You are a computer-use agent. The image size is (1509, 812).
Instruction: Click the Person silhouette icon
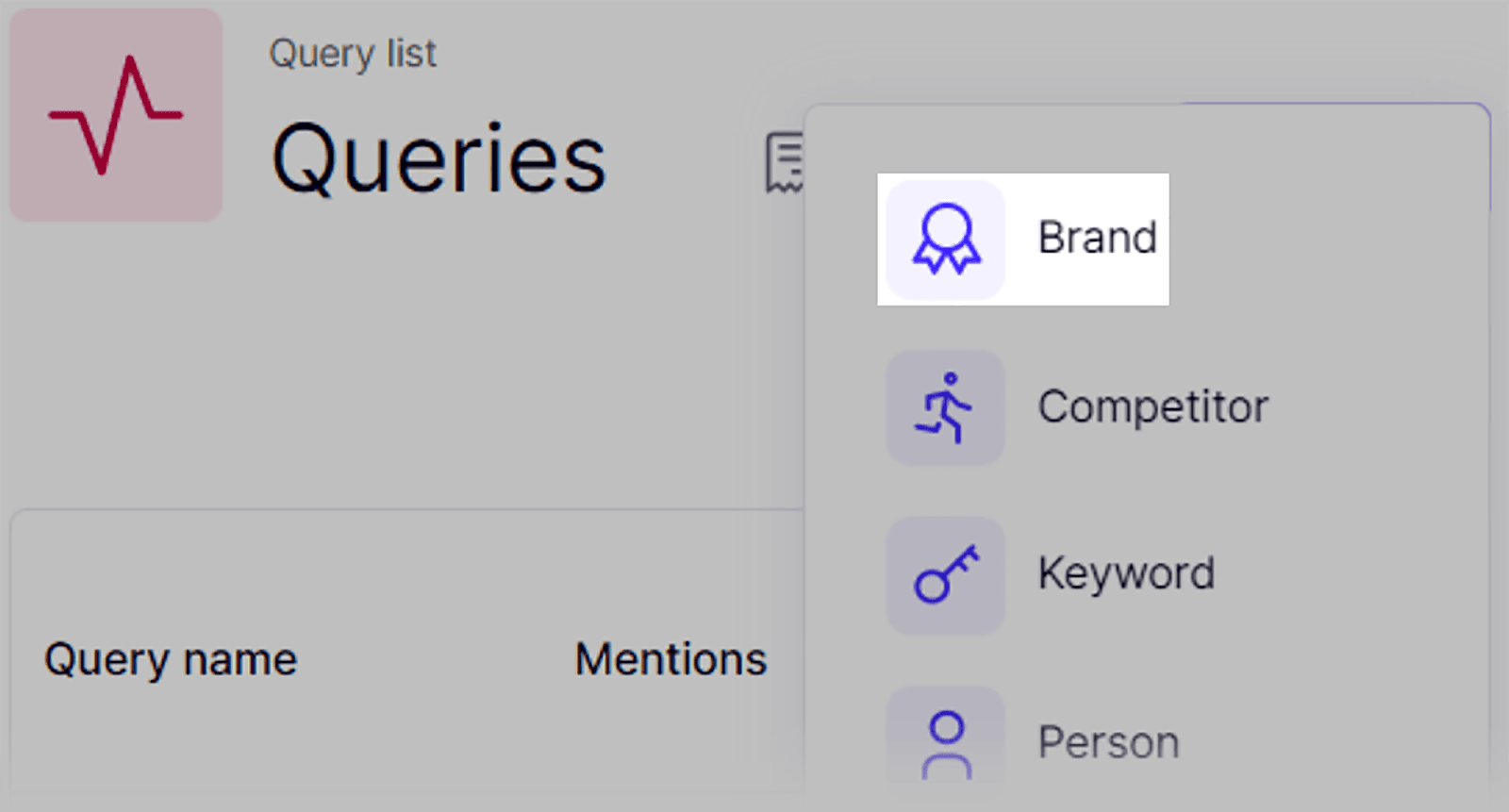pos(946,742)
